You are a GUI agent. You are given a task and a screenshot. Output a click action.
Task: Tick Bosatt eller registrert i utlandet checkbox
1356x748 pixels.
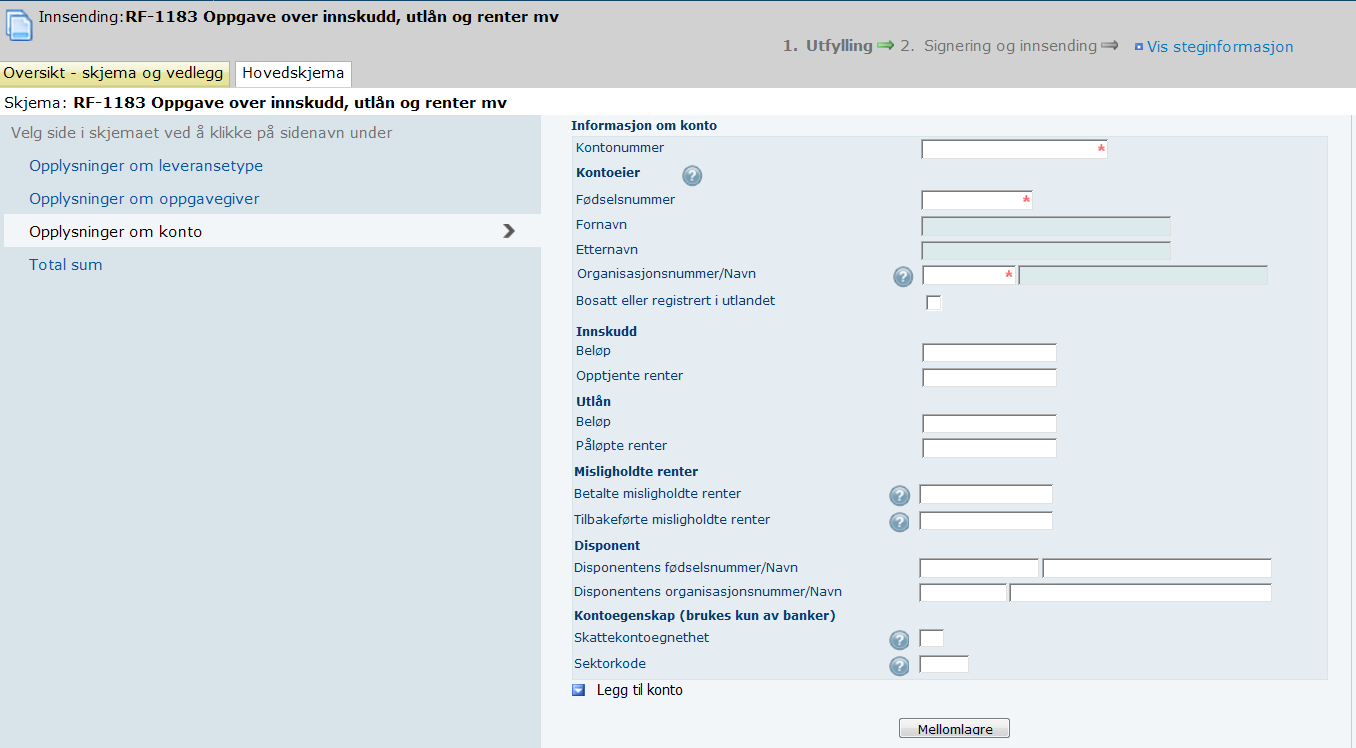pyautogui.click(x=934, y=303)
